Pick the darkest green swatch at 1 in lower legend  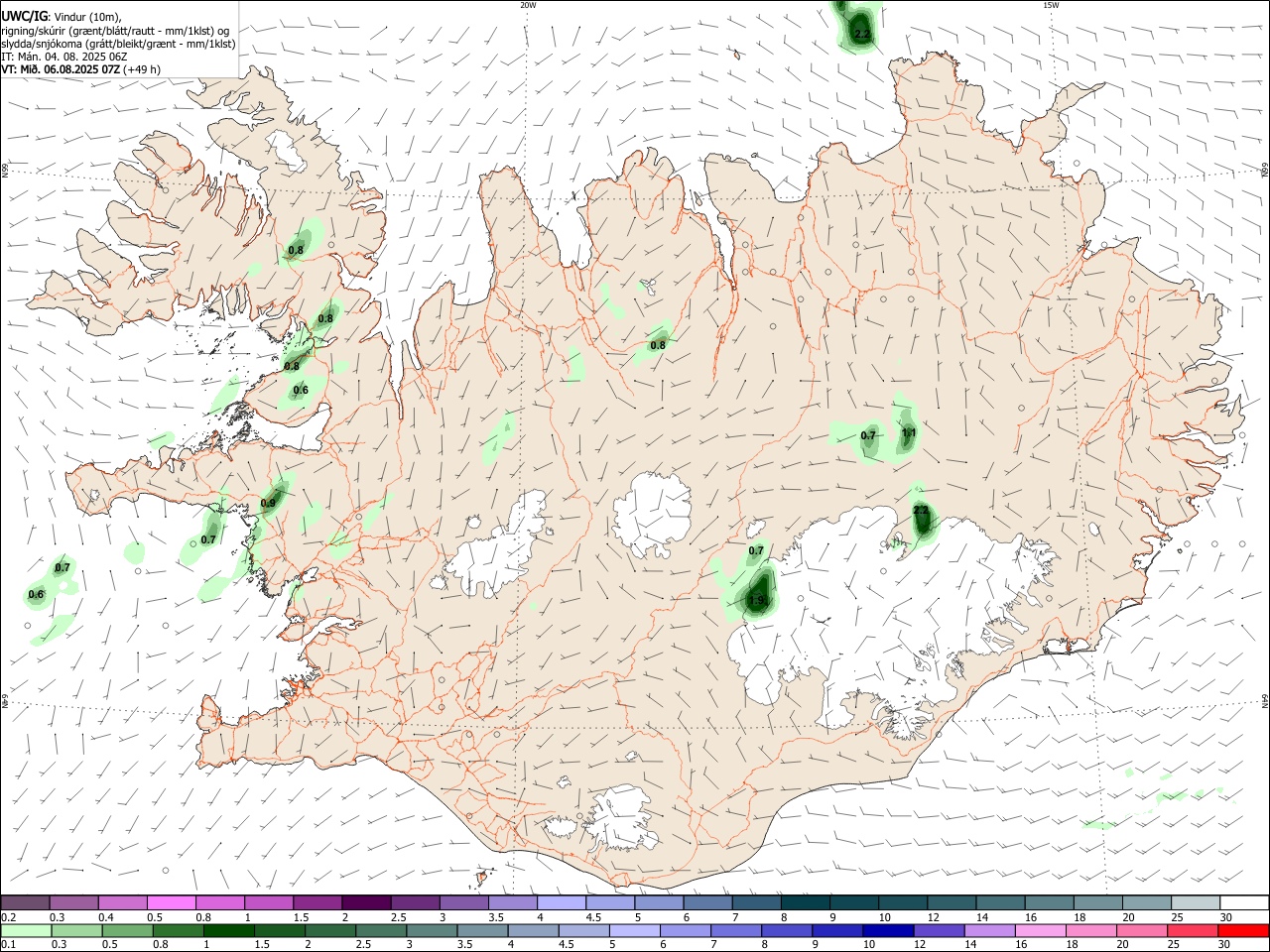coord(227,931)
